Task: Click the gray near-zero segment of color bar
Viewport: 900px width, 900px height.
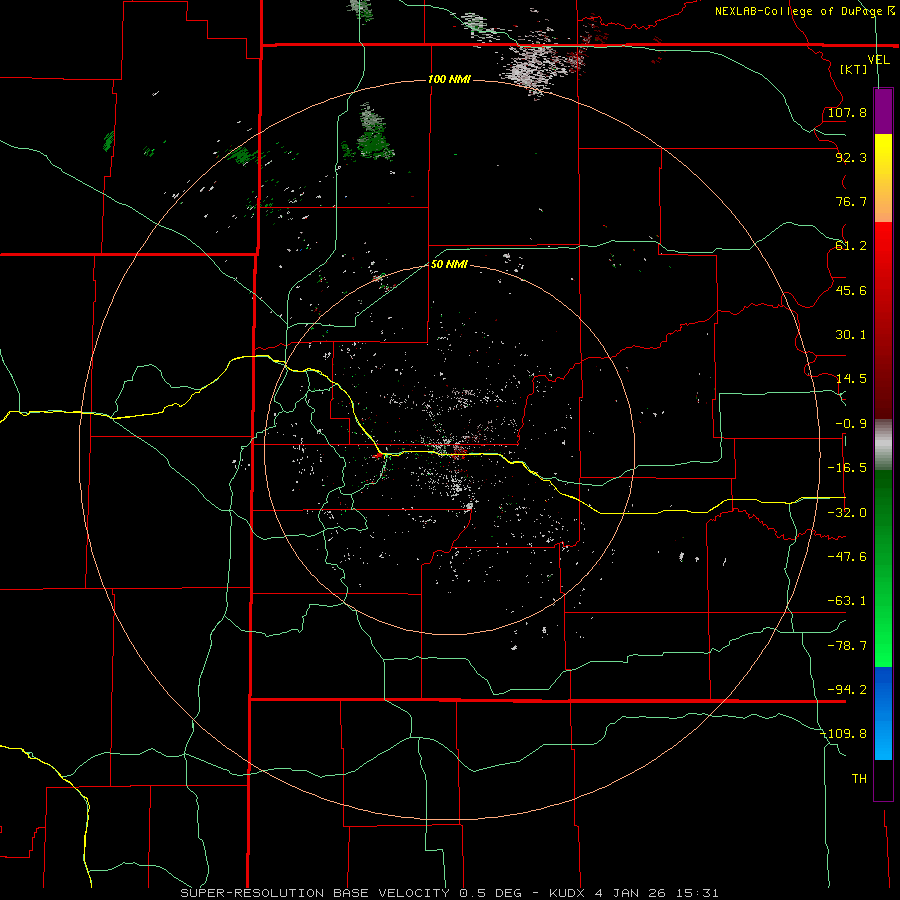Action: [x=883, y=445]
